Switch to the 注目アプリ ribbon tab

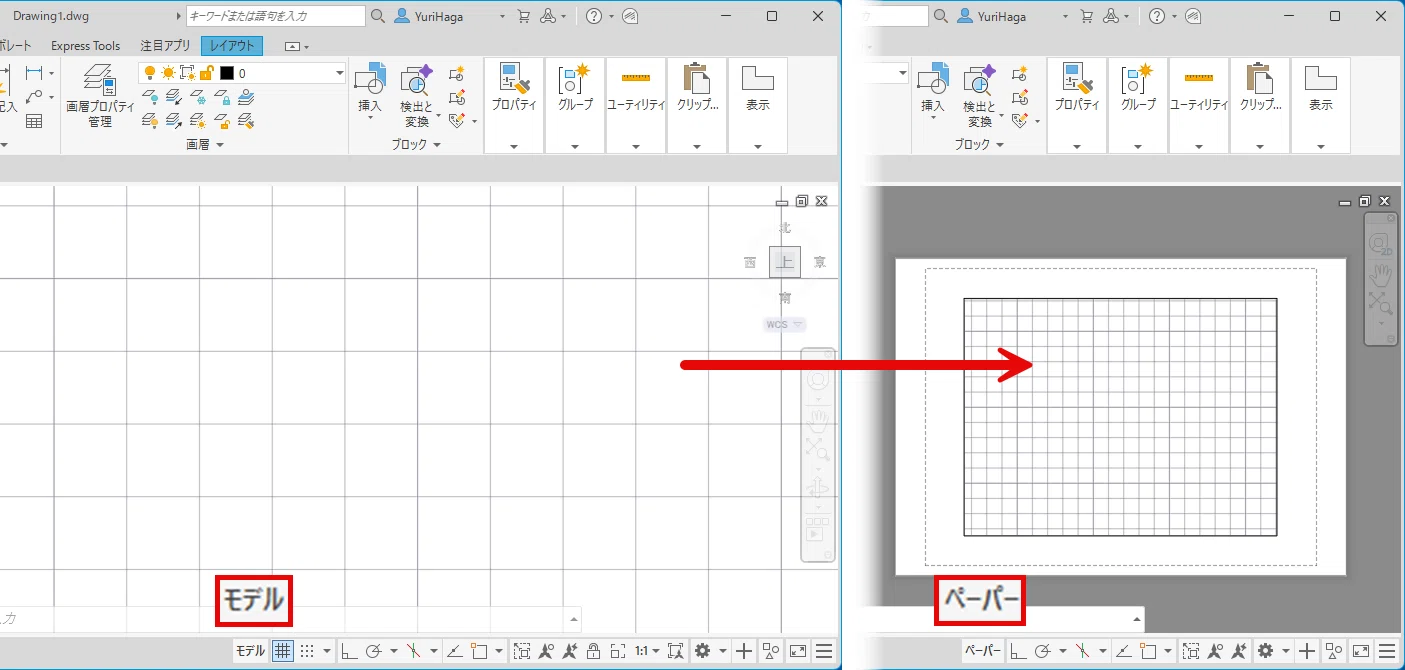[165, 46]
